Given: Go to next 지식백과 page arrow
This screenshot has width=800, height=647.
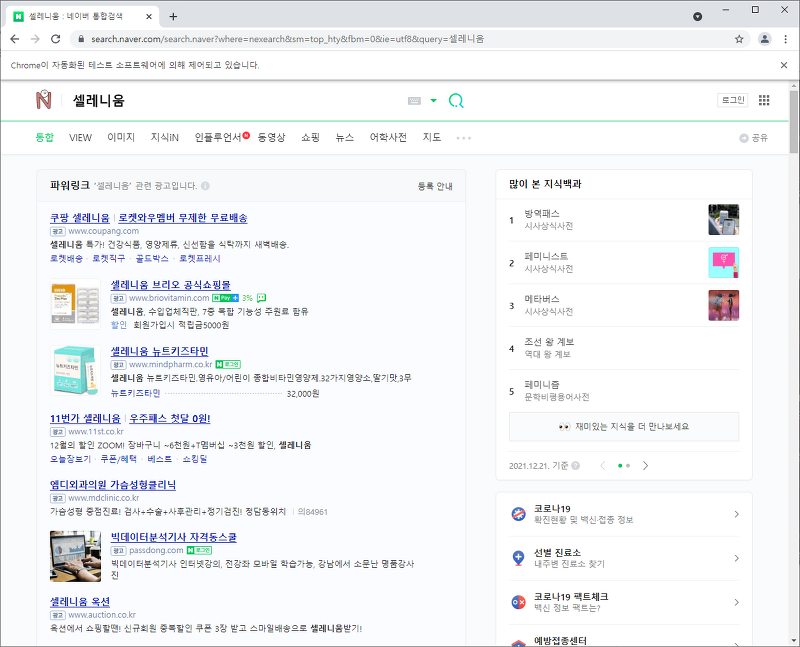Looking at the screenshot, I should click(645, 466).
